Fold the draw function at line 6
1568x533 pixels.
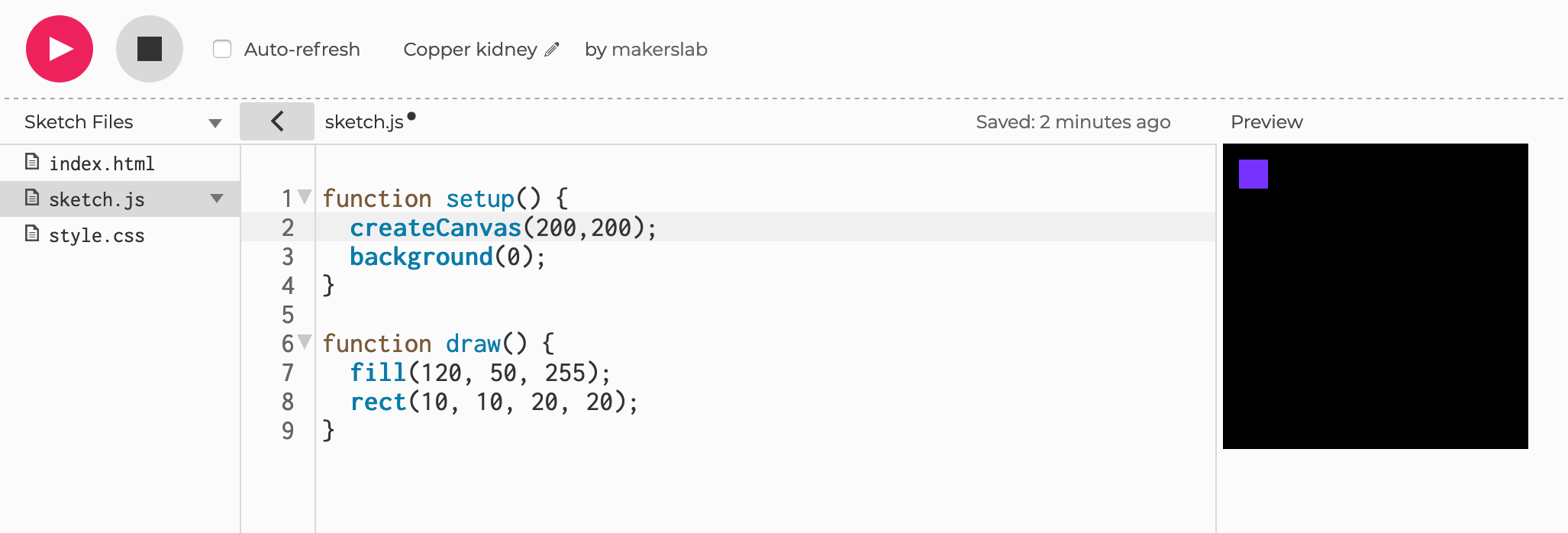point(305,342)
